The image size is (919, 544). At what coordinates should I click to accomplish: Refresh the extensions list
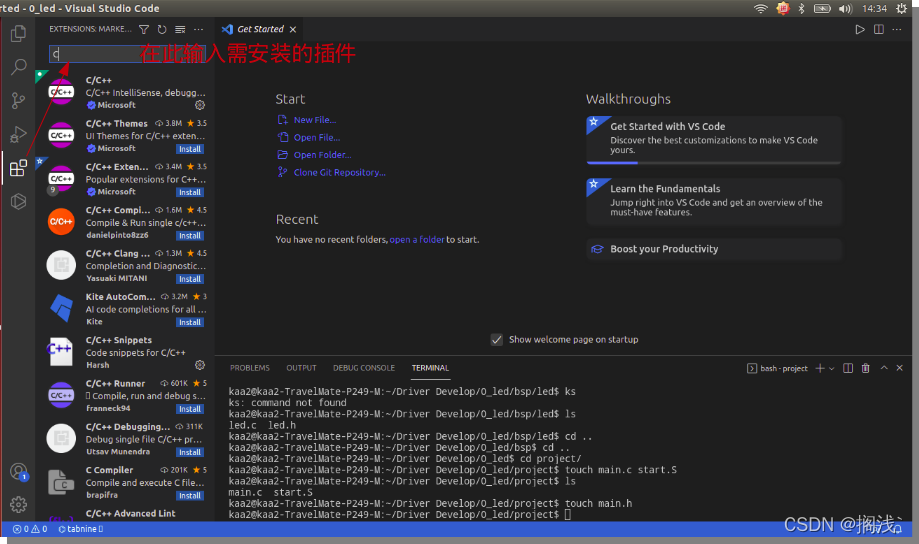tap(162, 29)
